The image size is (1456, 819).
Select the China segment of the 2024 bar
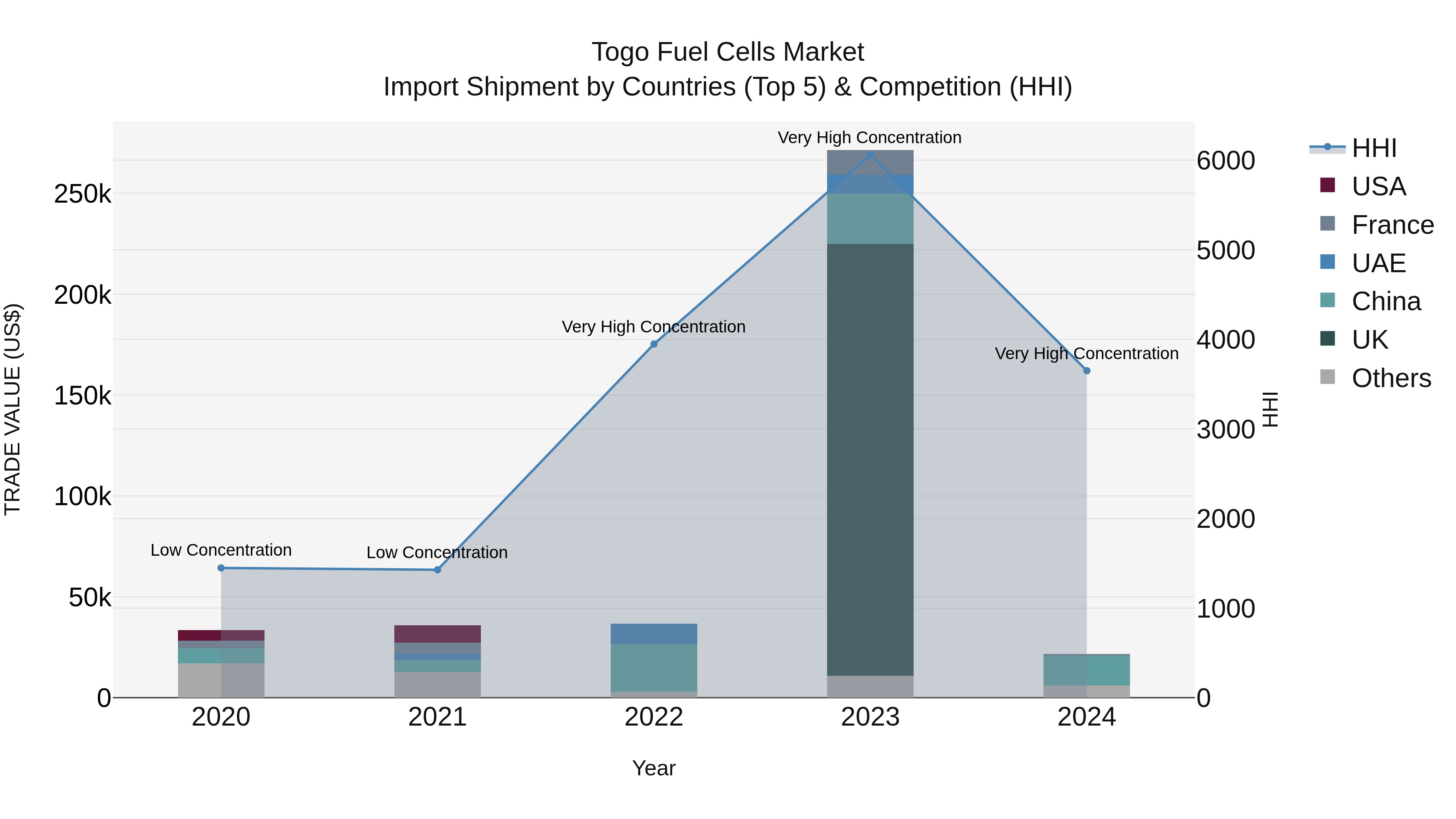1086,671
